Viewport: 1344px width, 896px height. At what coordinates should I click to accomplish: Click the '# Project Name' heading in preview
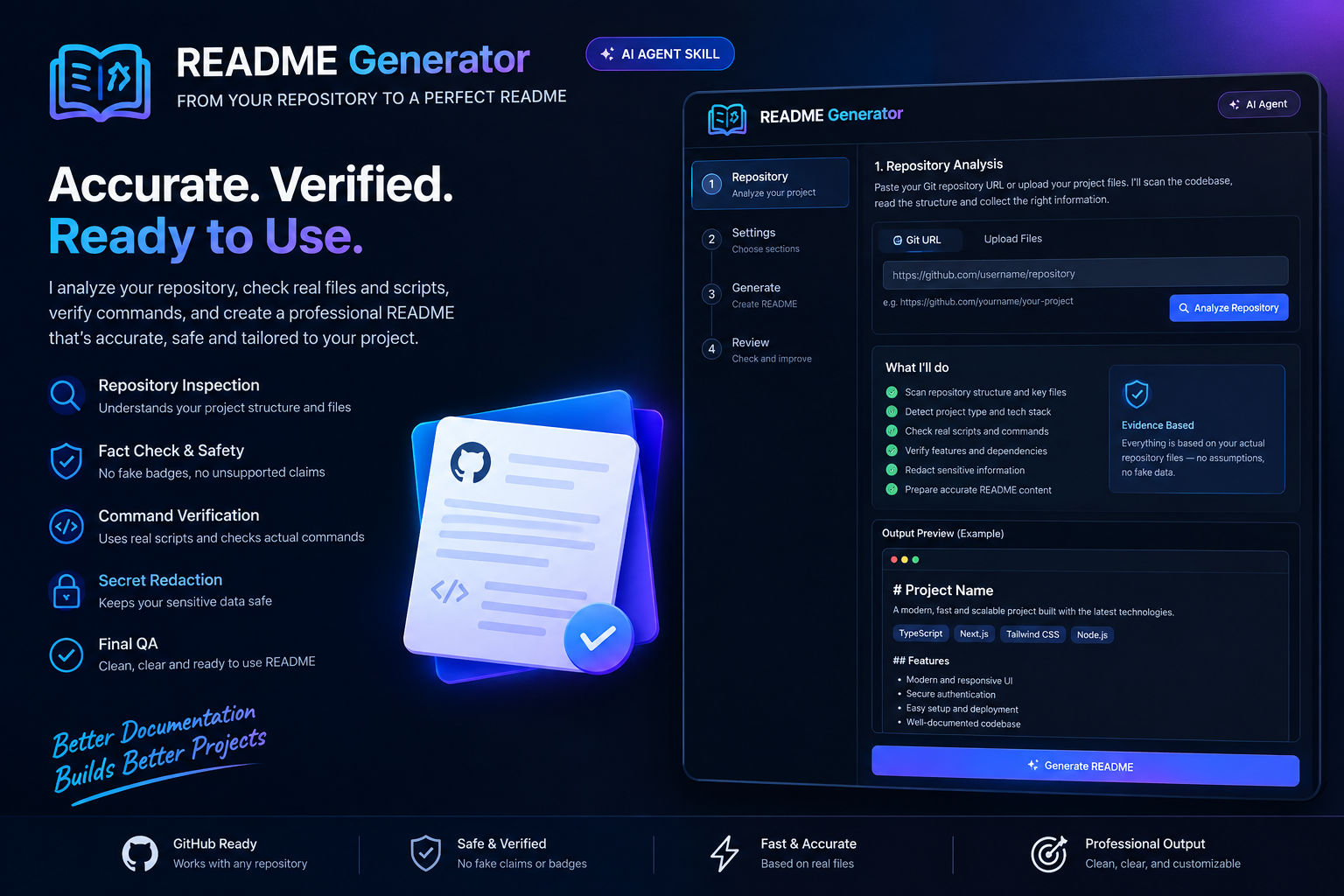click(943, 591)
